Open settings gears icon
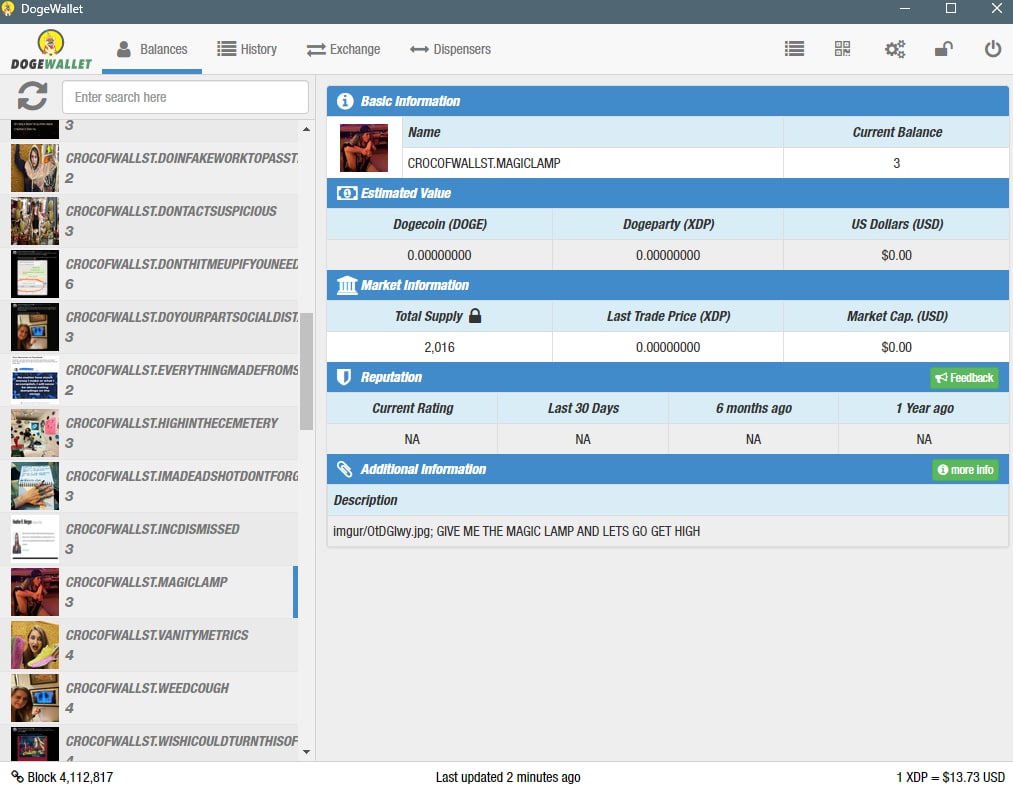The image size is (1013, 791). 895,49
